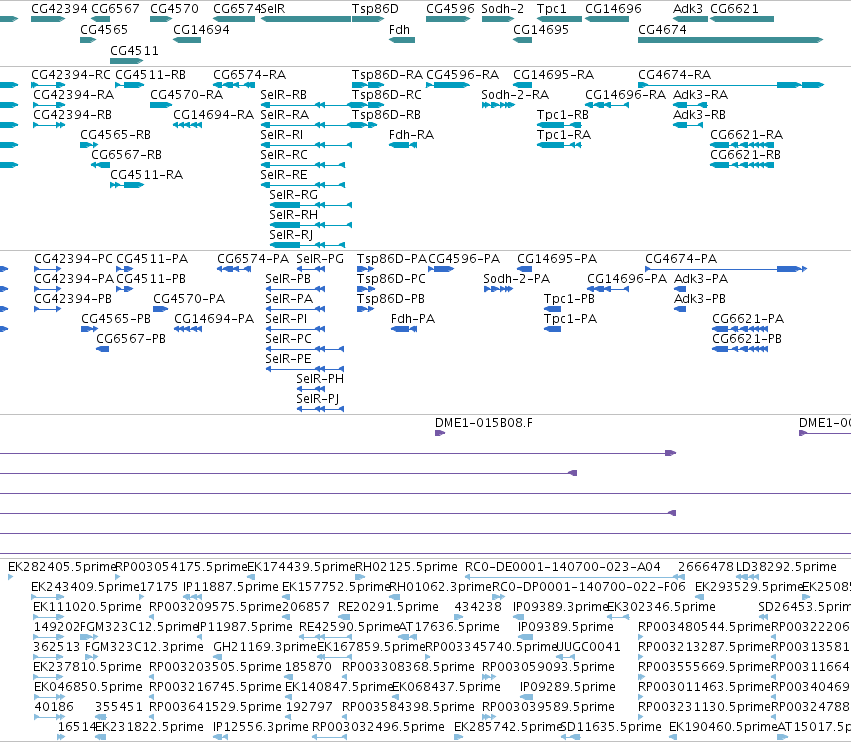The width and height of the screenshot is (851, 742).
Task: Click the CG4511 gene label
Action: click(134, 50)
